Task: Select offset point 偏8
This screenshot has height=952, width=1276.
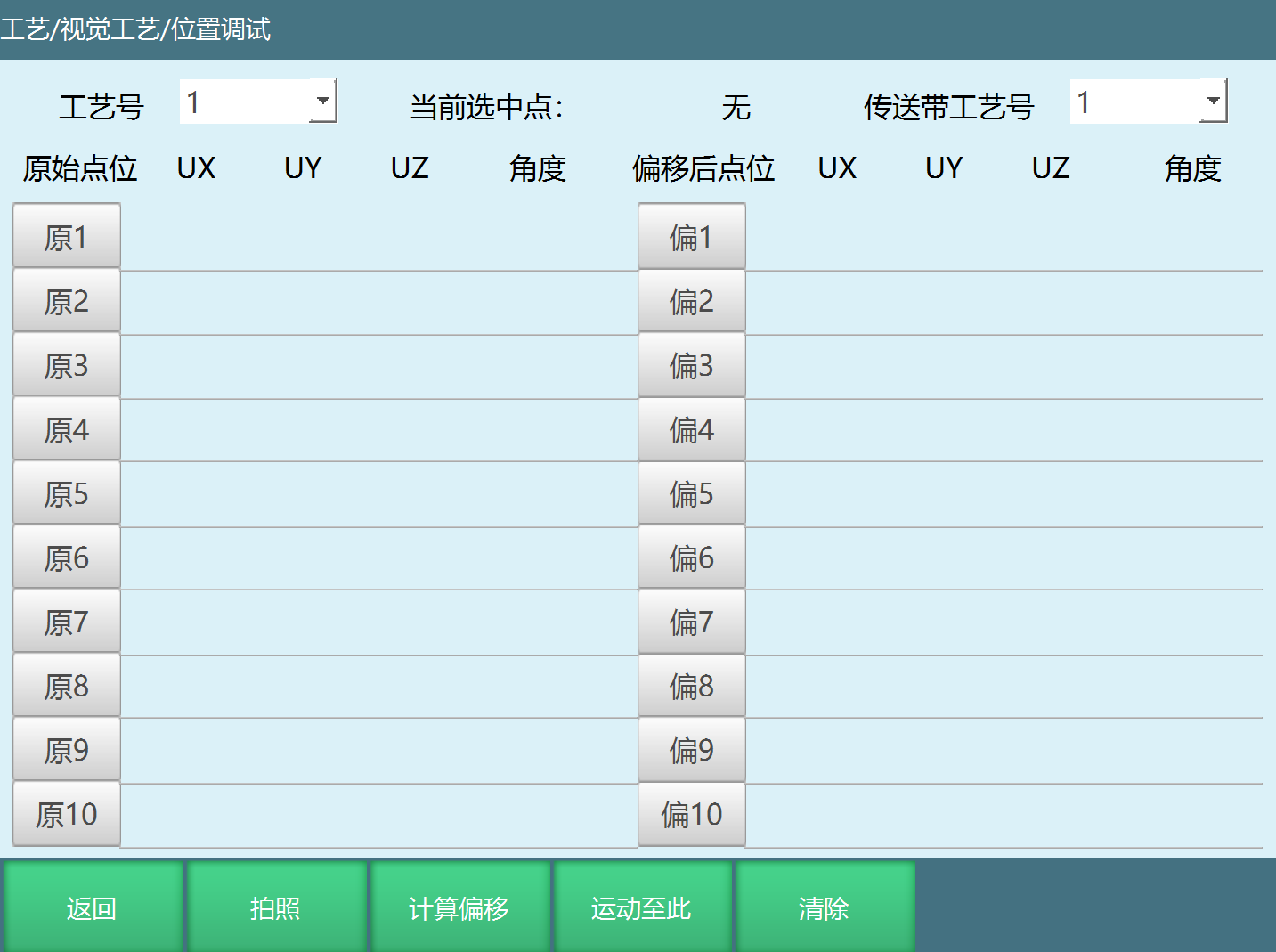Action: pos(691,686)
